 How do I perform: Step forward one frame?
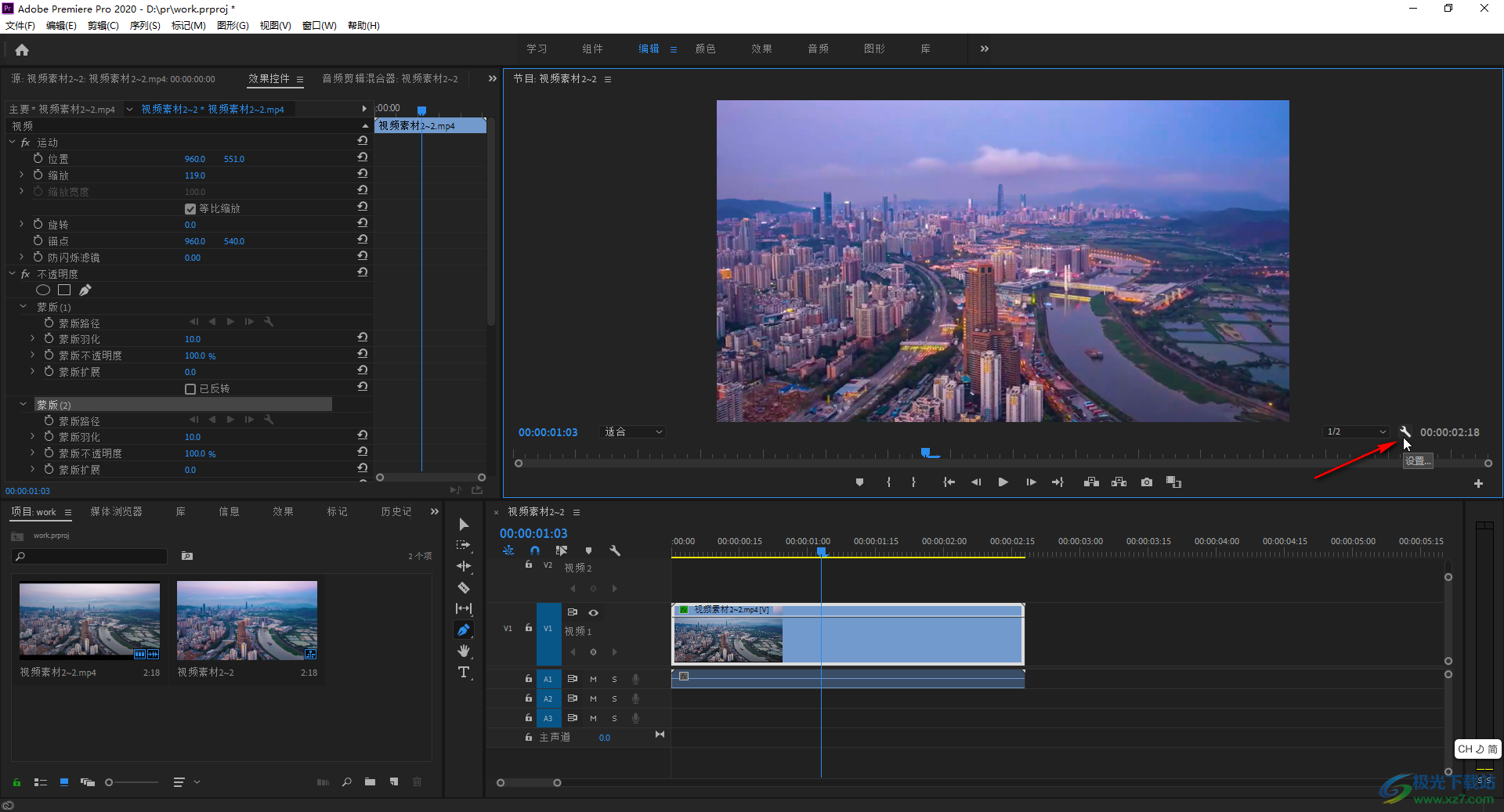(1031, 482)
